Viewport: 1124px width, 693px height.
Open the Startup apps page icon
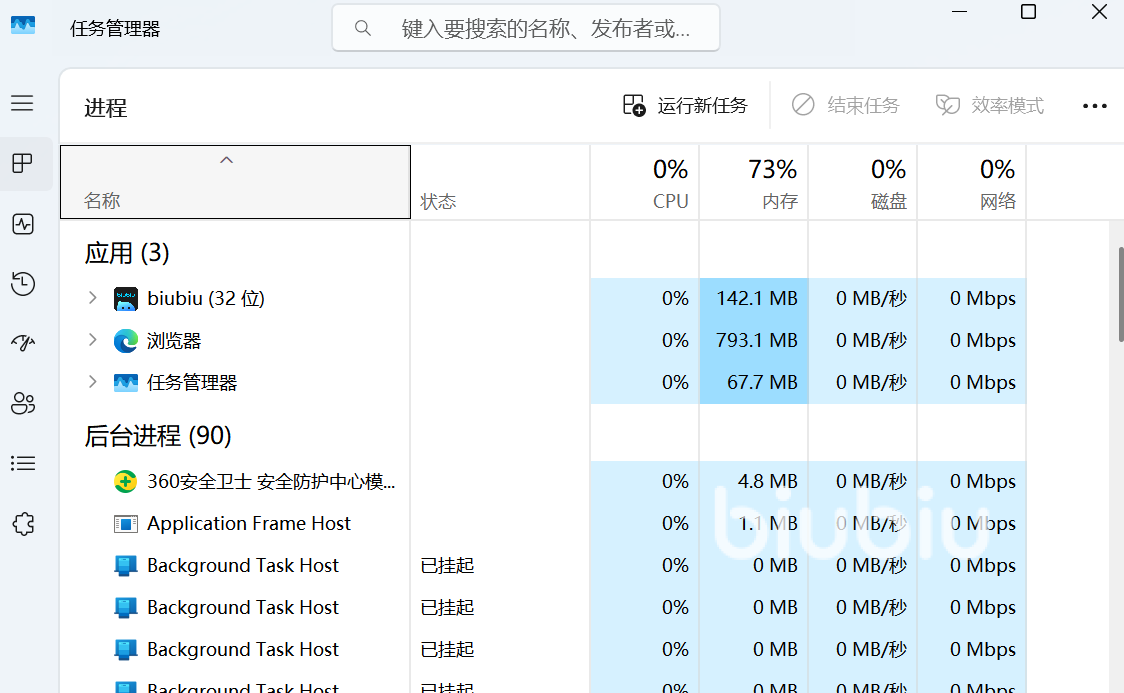tap(22, 343)
